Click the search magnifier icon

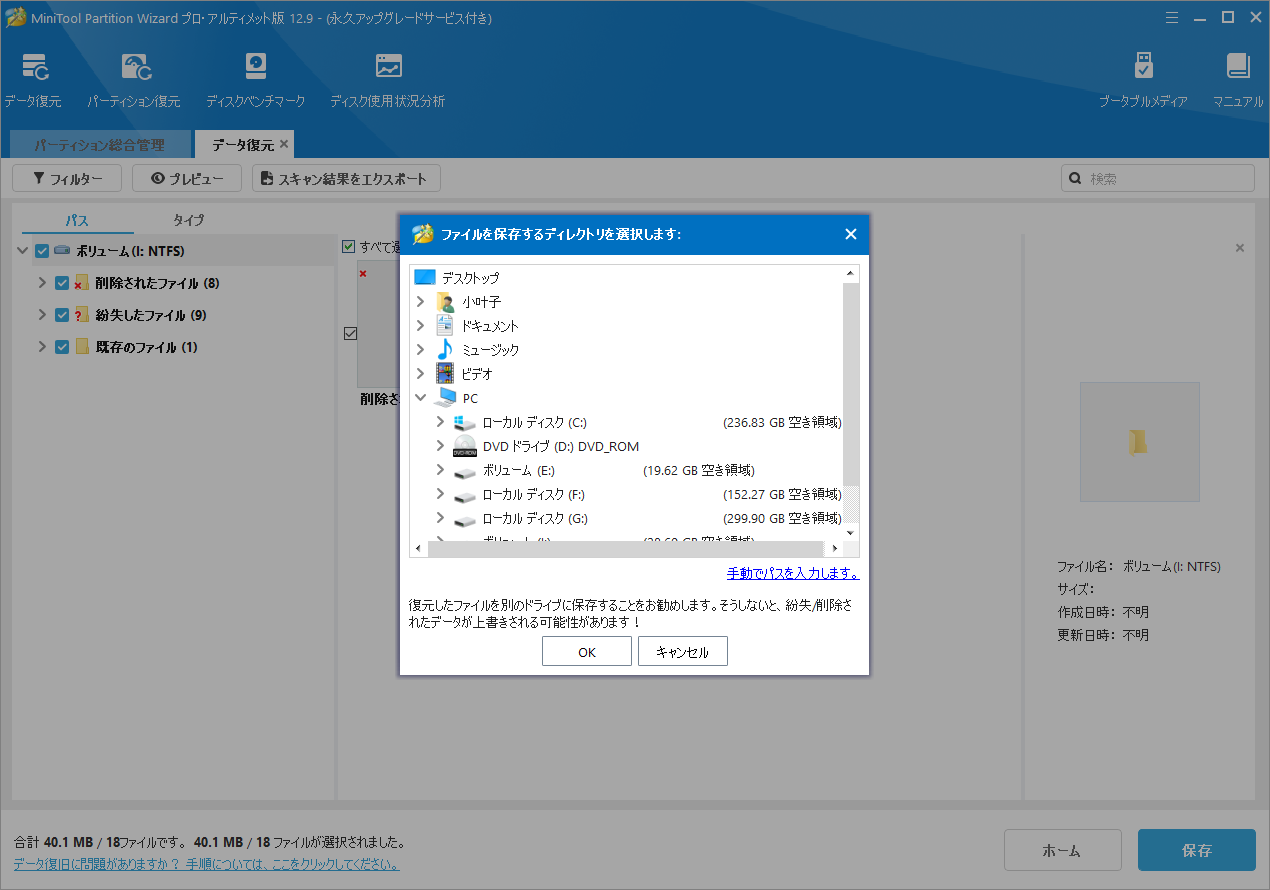pyautogui.click(x=1076, y=179)
